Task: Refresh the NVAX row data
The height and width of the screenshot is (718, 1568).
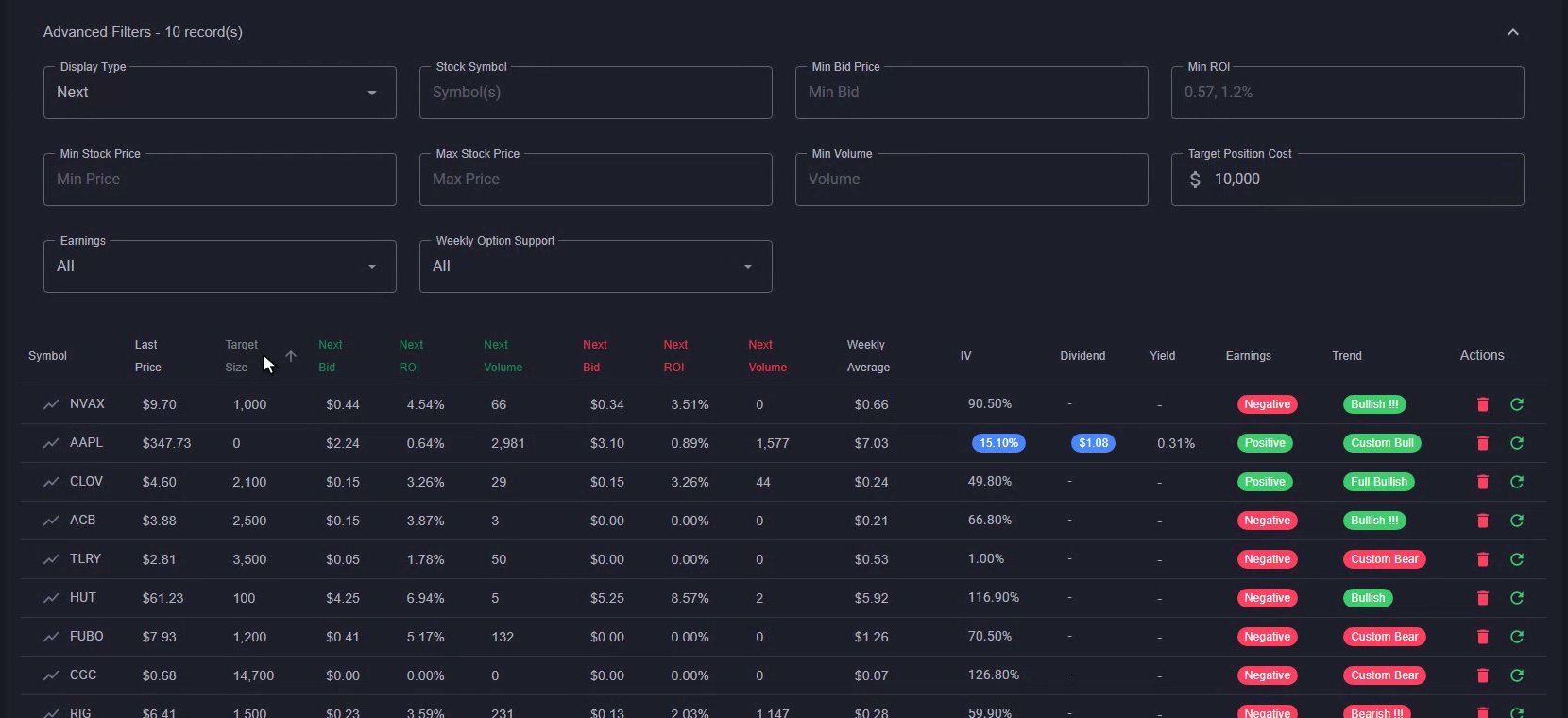Action: [x=1517, y=404]
